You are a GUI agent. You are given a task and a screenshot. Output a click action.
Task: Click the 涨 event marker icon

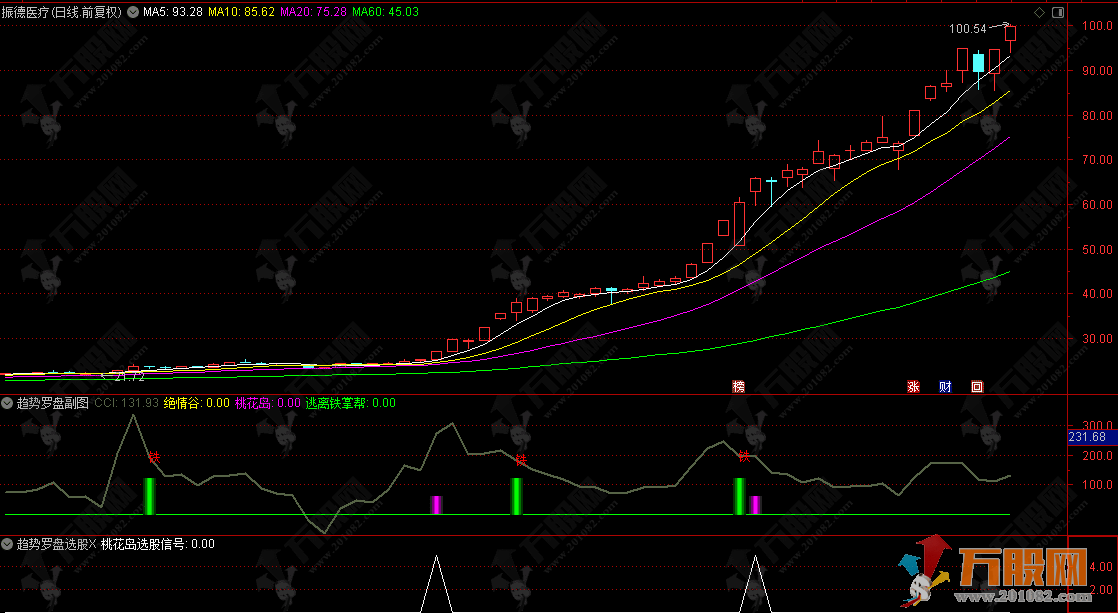[913, 387]
